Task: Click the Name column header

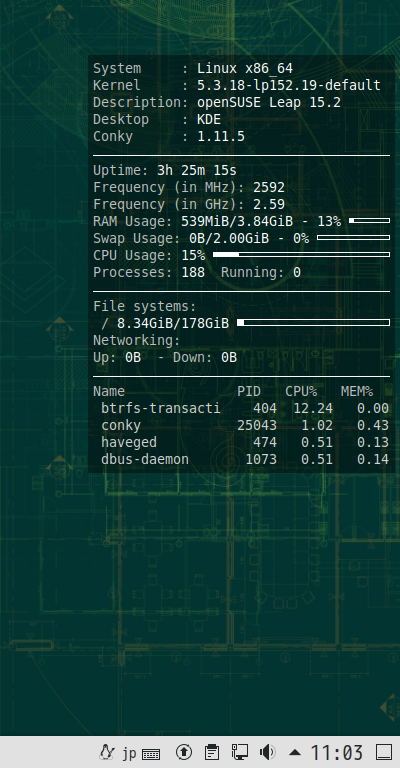Action: pyautogui.click(x=109, y=392)
